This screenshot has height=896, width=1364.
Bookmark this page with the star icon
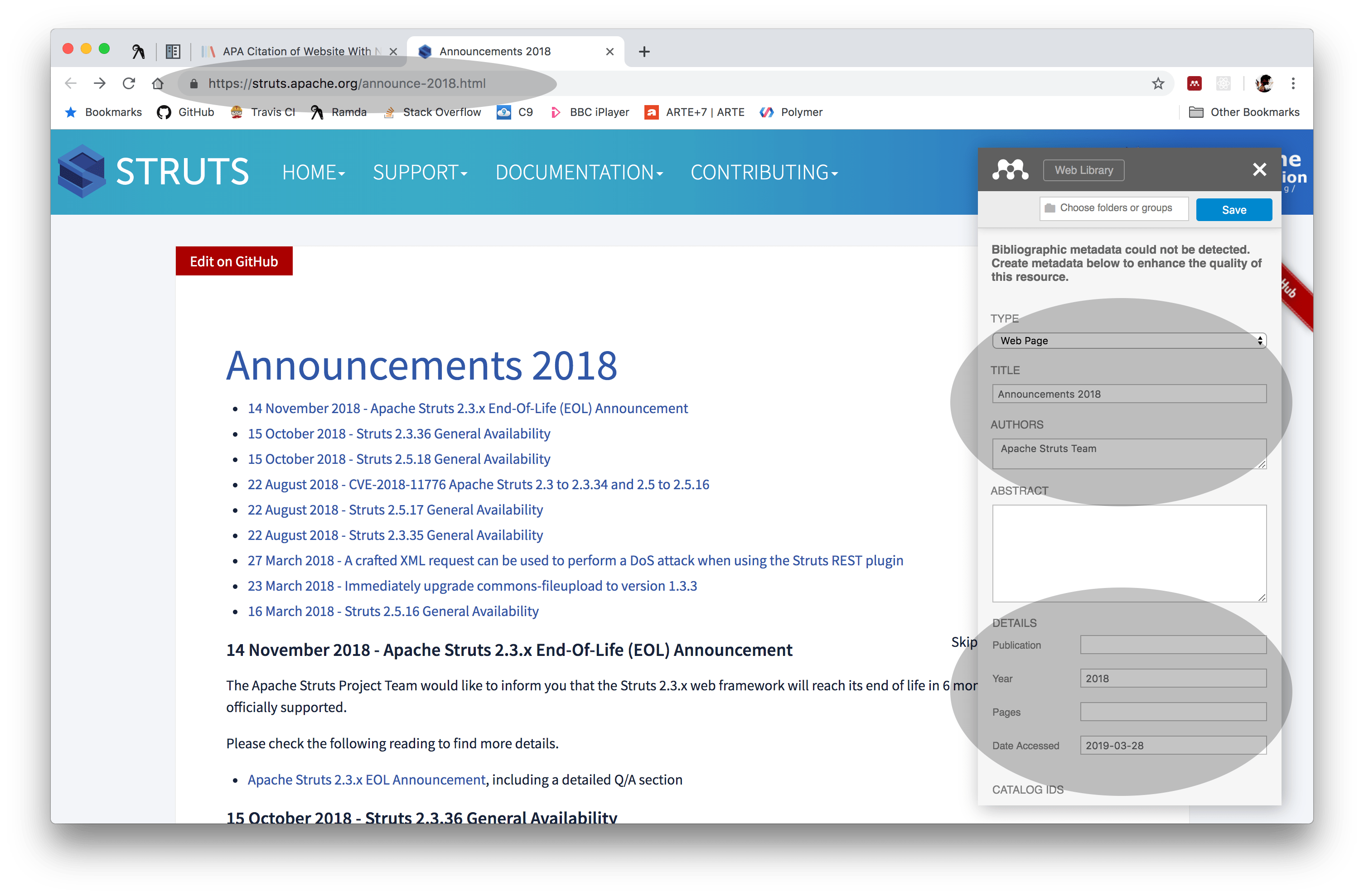(1158, 84)
